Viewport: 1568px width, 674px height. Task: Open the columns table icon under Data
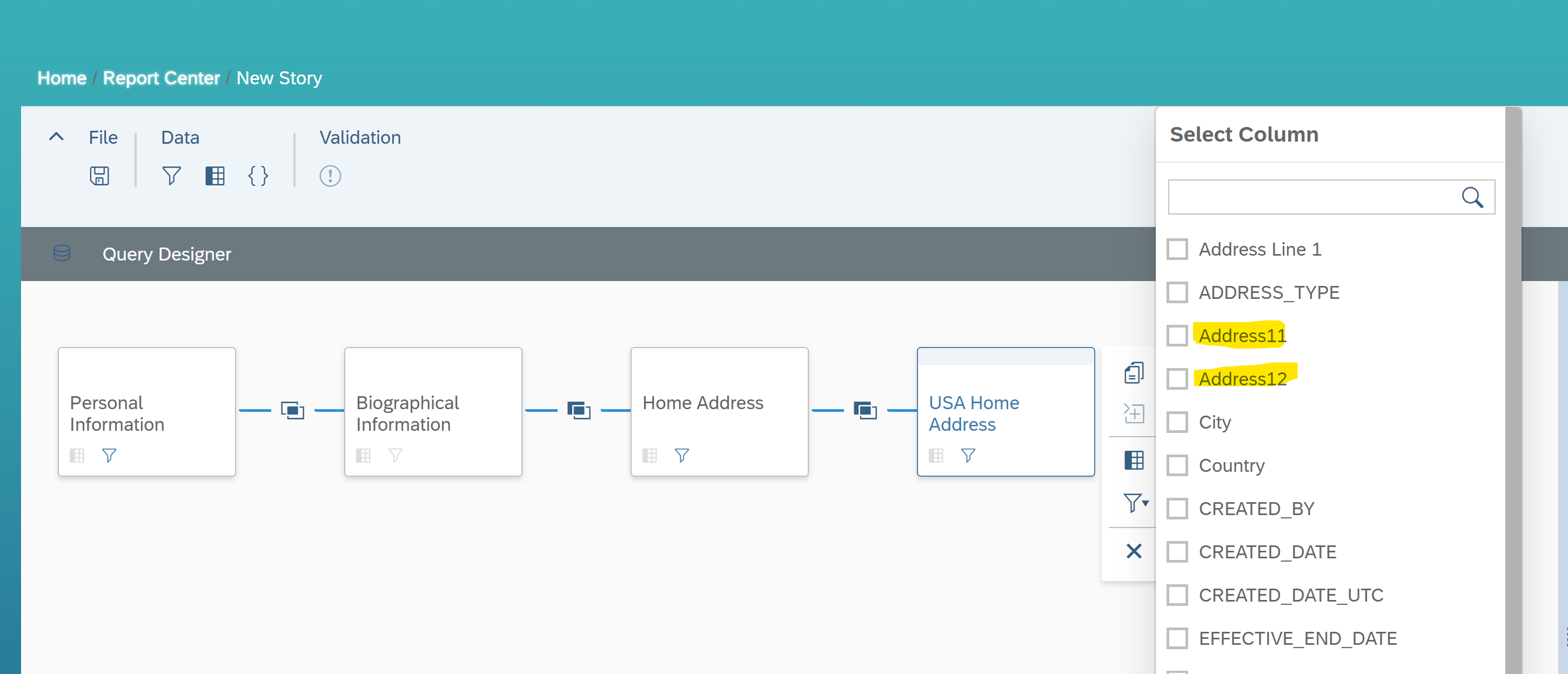[215, 176]
